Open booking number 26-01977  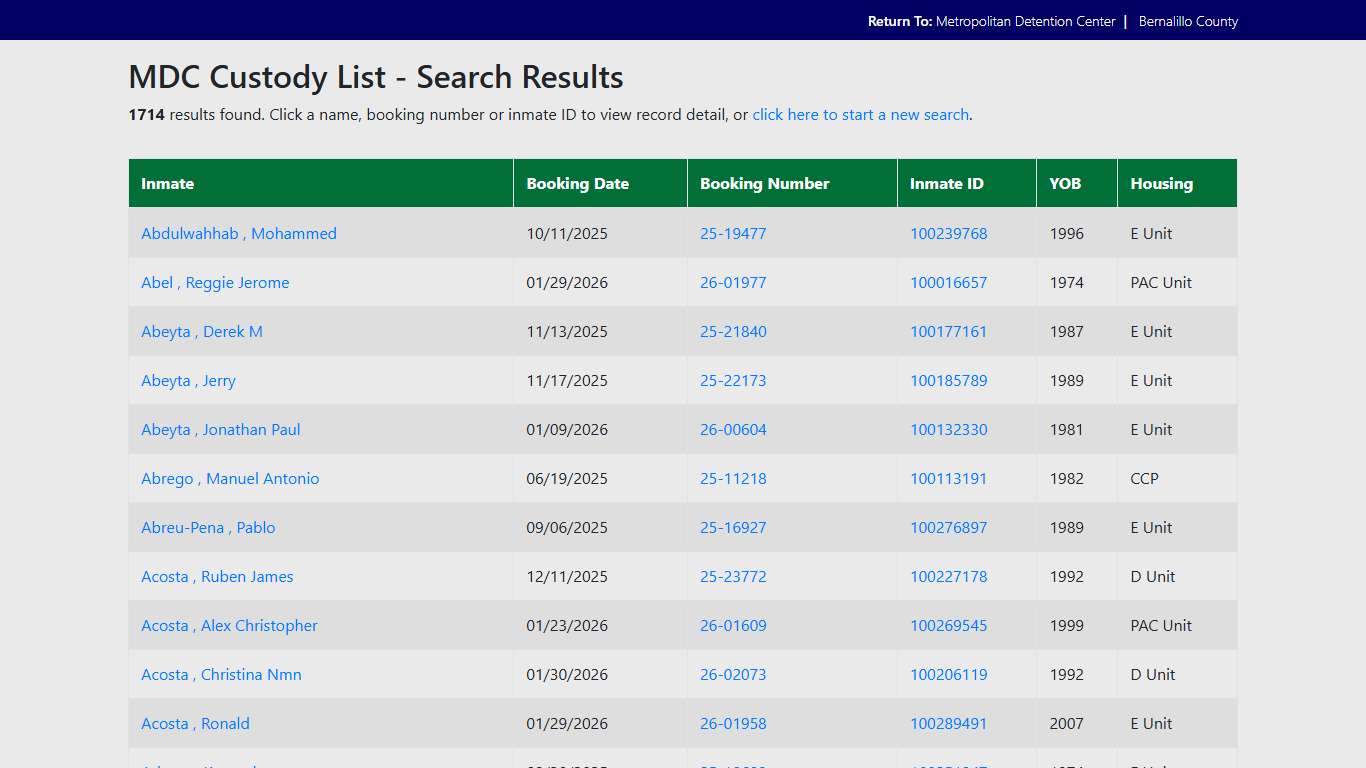[x=733, y=282]
